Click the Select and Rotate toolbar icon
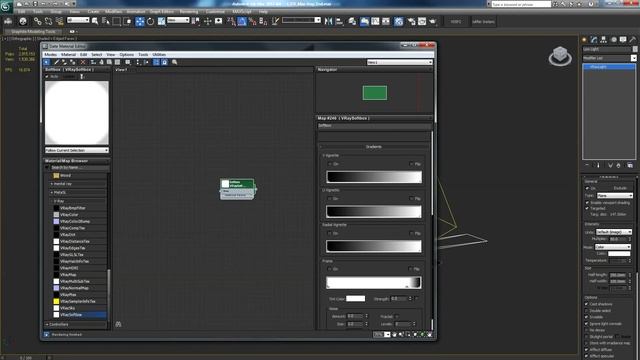The image size is (640, 360). point(151,21)
